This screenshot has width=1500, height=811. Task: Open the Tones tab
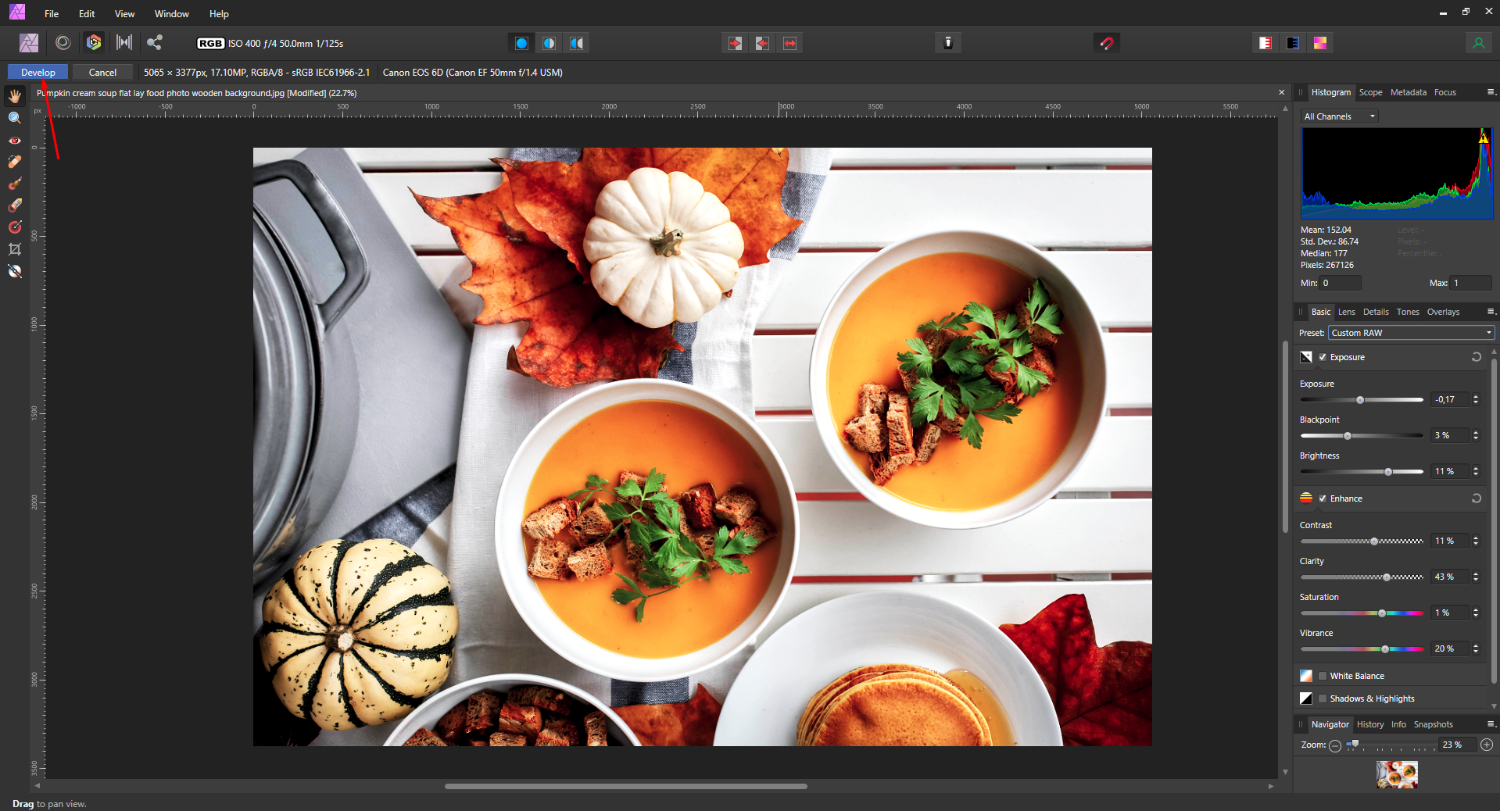[1408, 312]
